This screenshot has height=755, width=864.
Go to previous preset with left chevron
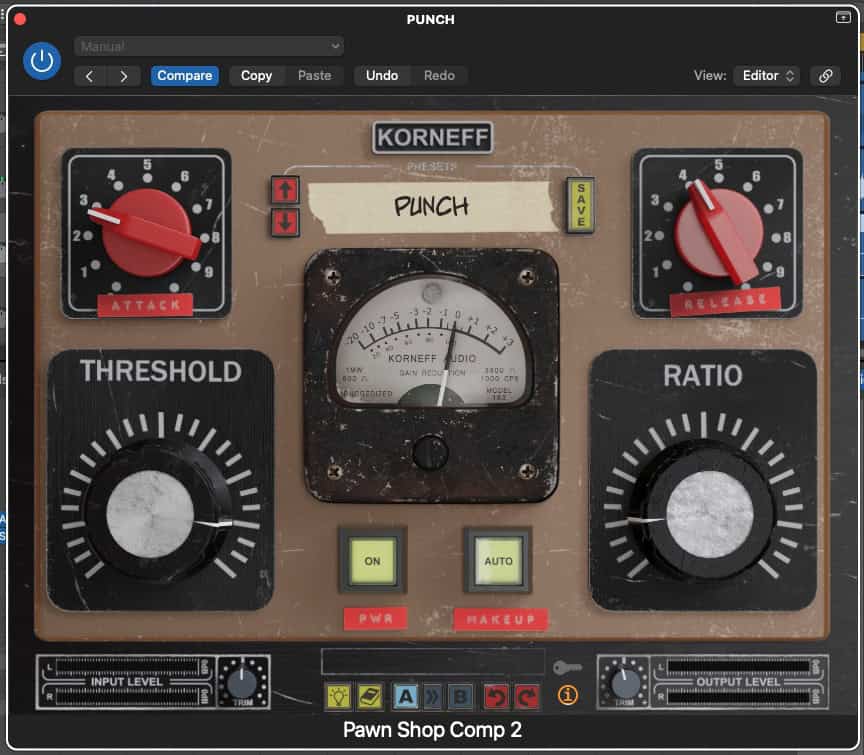[90, 76]
